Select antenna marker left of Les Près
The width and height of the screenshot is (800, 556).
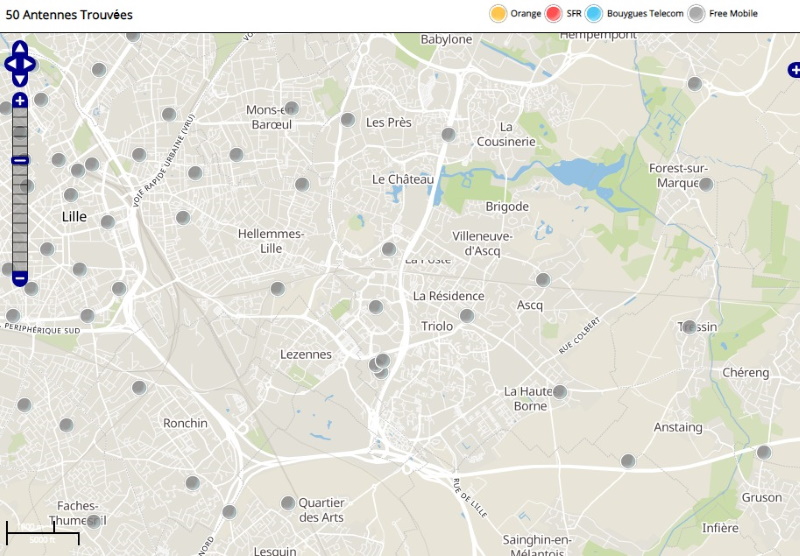[x=348, y=120]
